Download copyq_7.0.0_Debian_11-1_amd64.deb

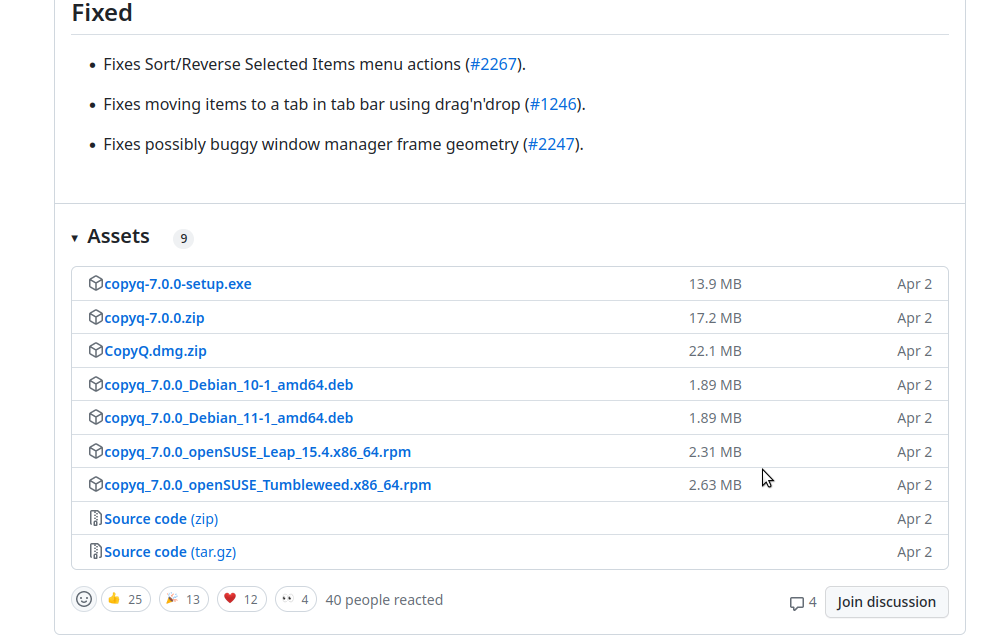coord(228,418)
